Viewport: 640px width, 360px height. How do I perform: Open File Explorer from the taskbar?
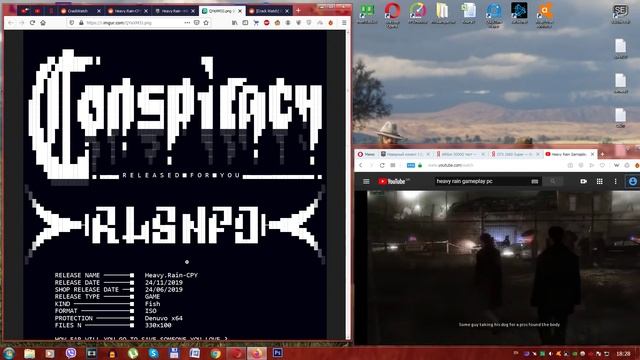(x=29, y=353)
